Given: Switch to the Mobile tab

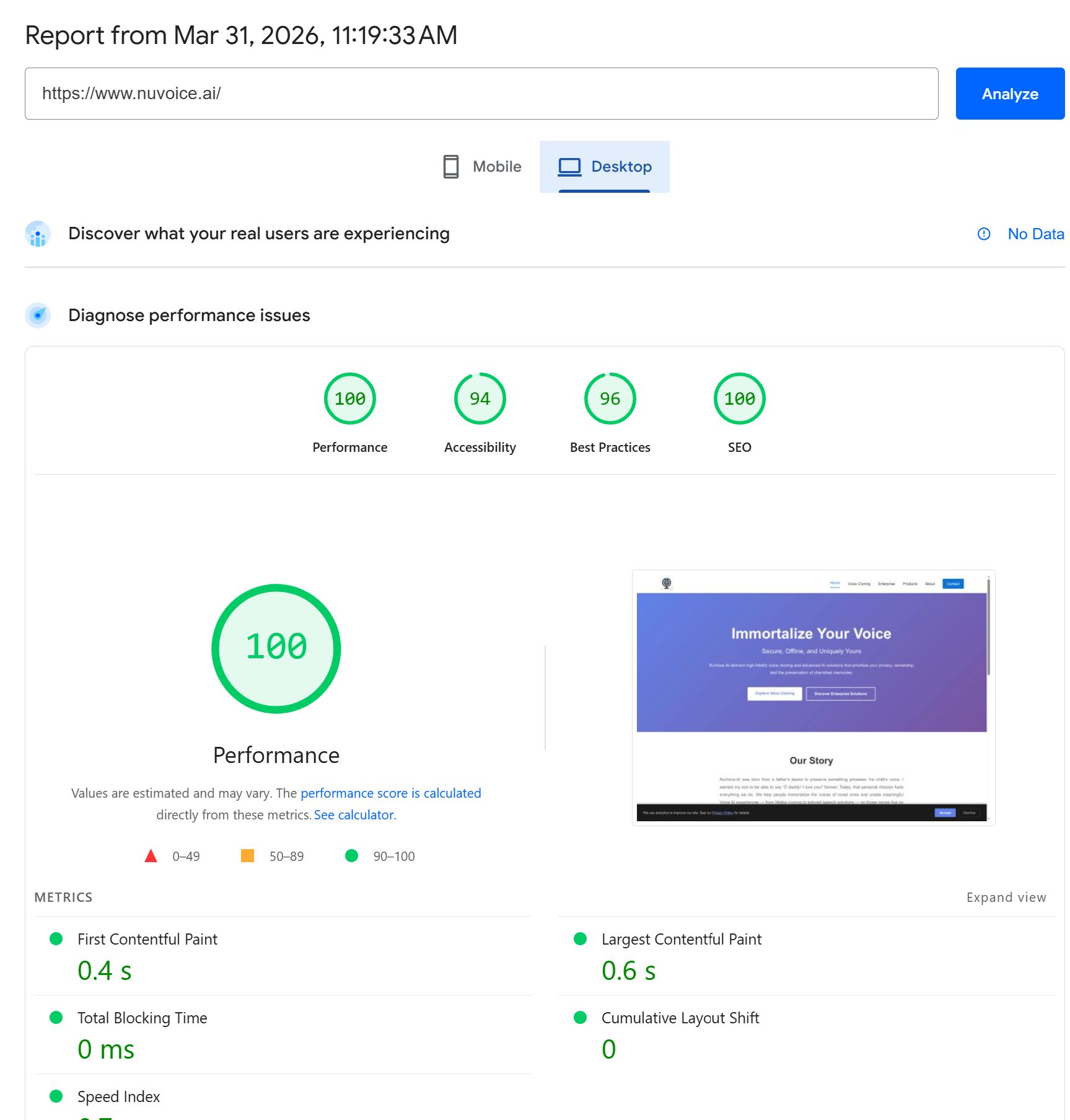Looking at the screenshot, I should click(483, 167).
